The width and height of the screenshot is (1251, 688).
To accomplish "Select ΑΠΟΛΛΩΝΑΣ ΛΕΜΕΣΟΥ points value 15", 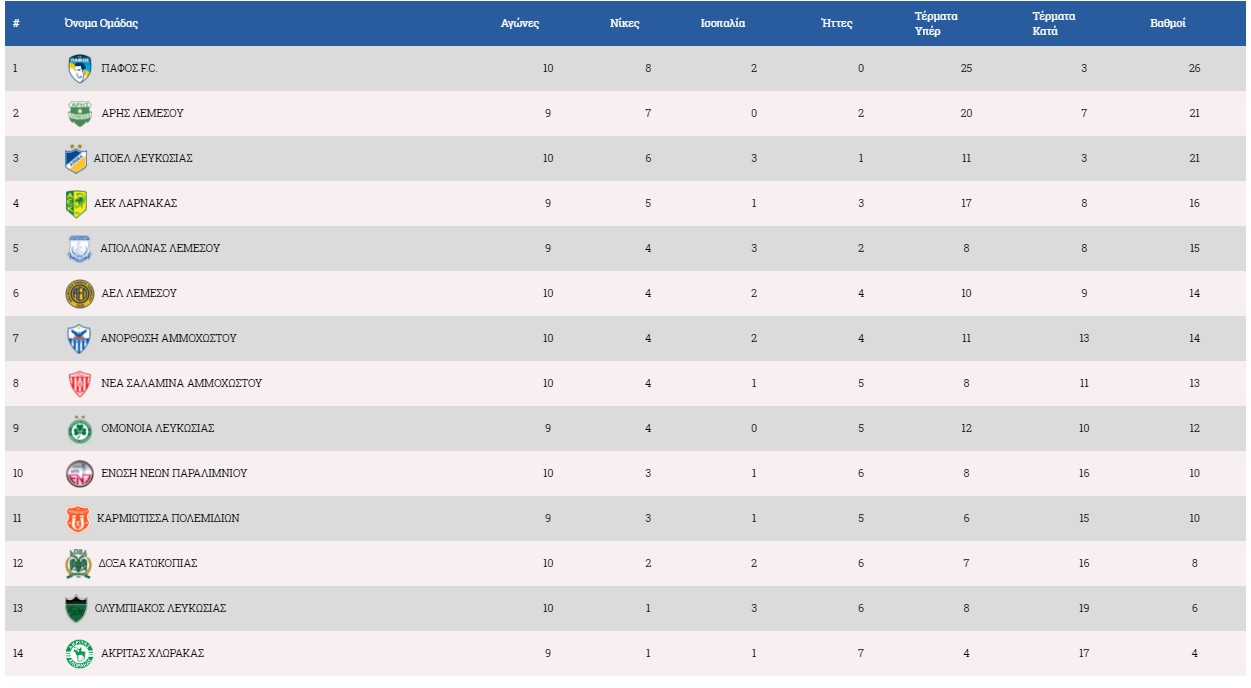I will pyautogui.click(x=1195, y=248).
